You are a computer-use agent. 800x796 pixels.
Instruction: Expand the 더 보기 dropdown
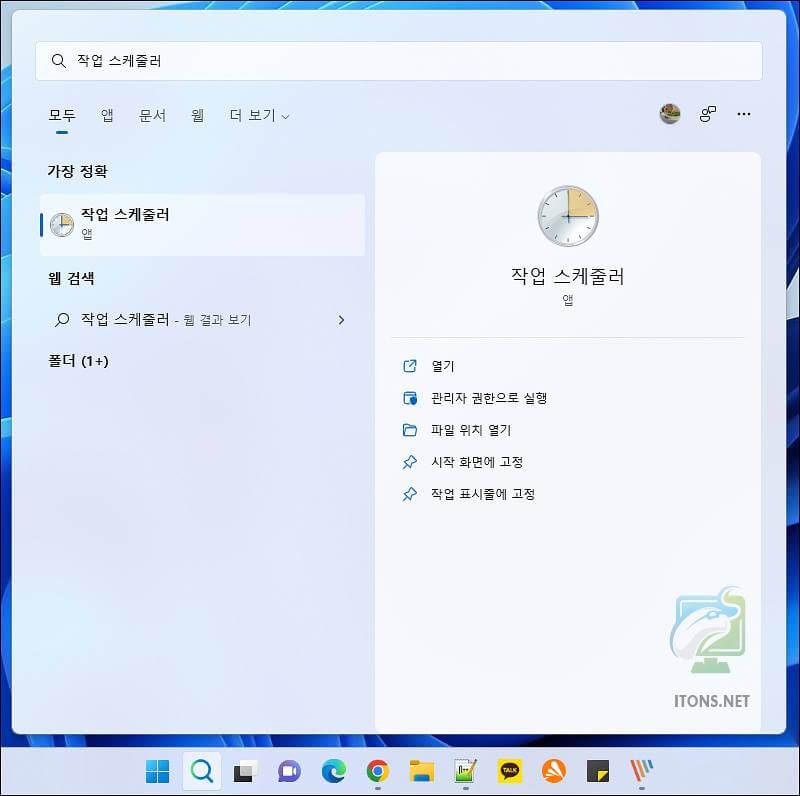point(259,115)
